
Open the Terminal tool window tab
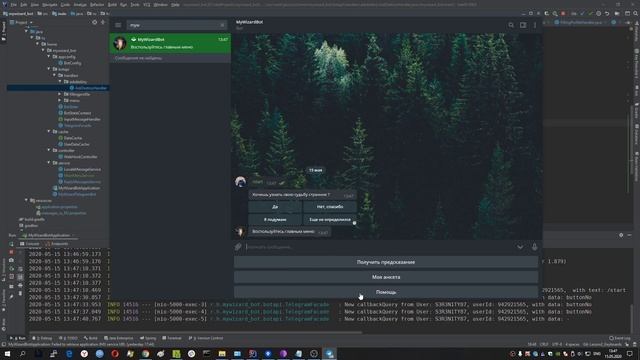click(172, 338)
